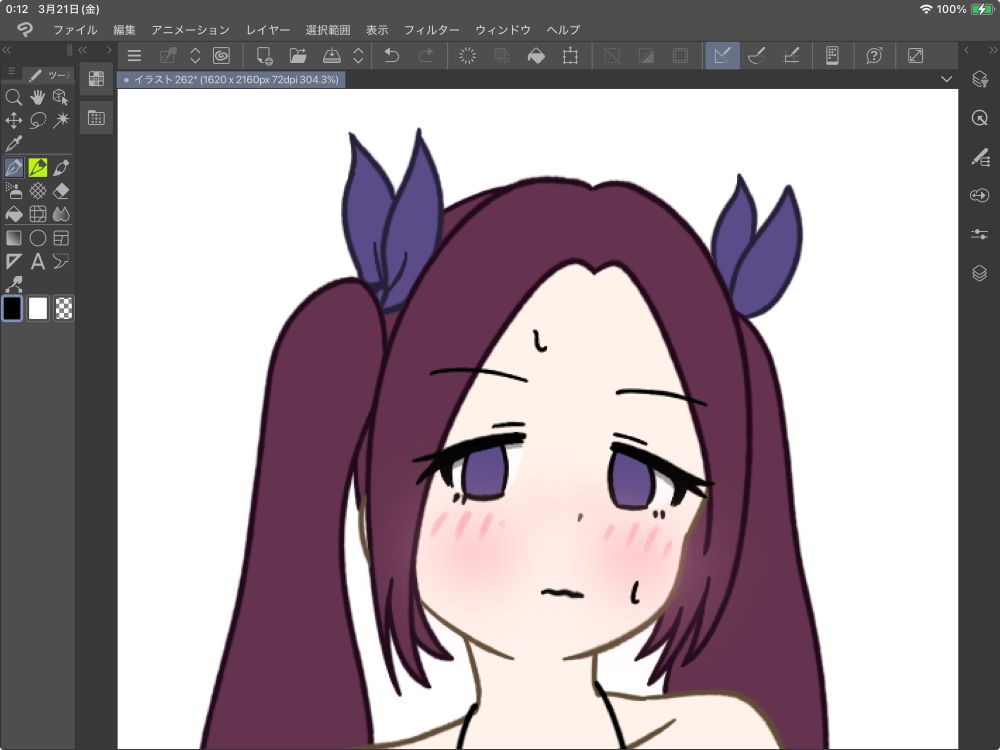
Task: Select the Move layer tool
Action: tap(13, 121)
